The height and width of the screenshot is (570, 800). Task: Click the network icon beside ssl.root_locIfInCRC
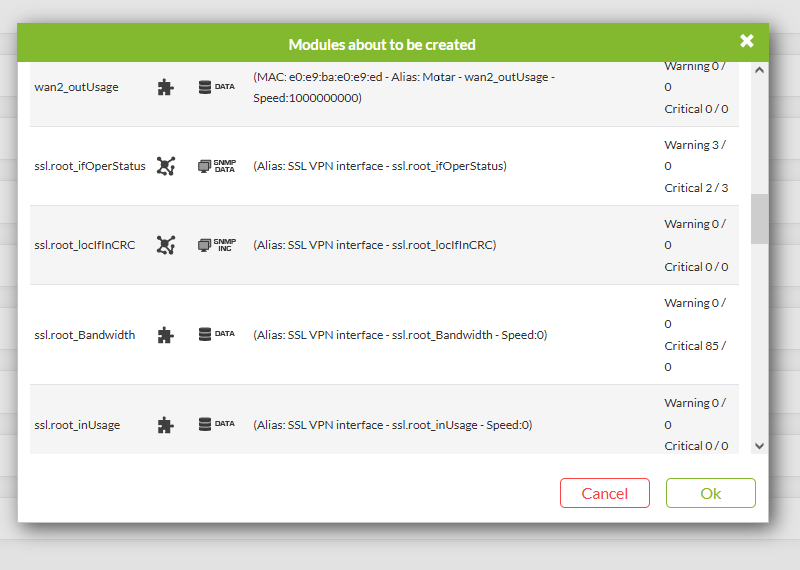tap(165, 245)
